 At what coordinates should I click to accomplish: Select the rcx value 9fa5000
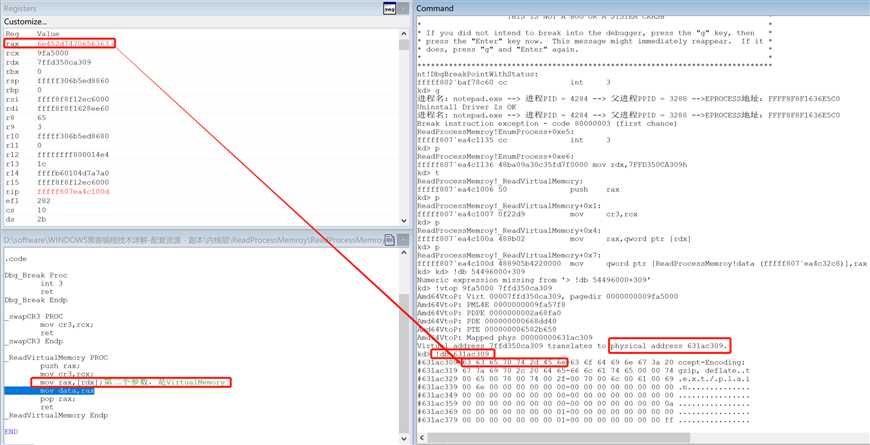(53, 53)
